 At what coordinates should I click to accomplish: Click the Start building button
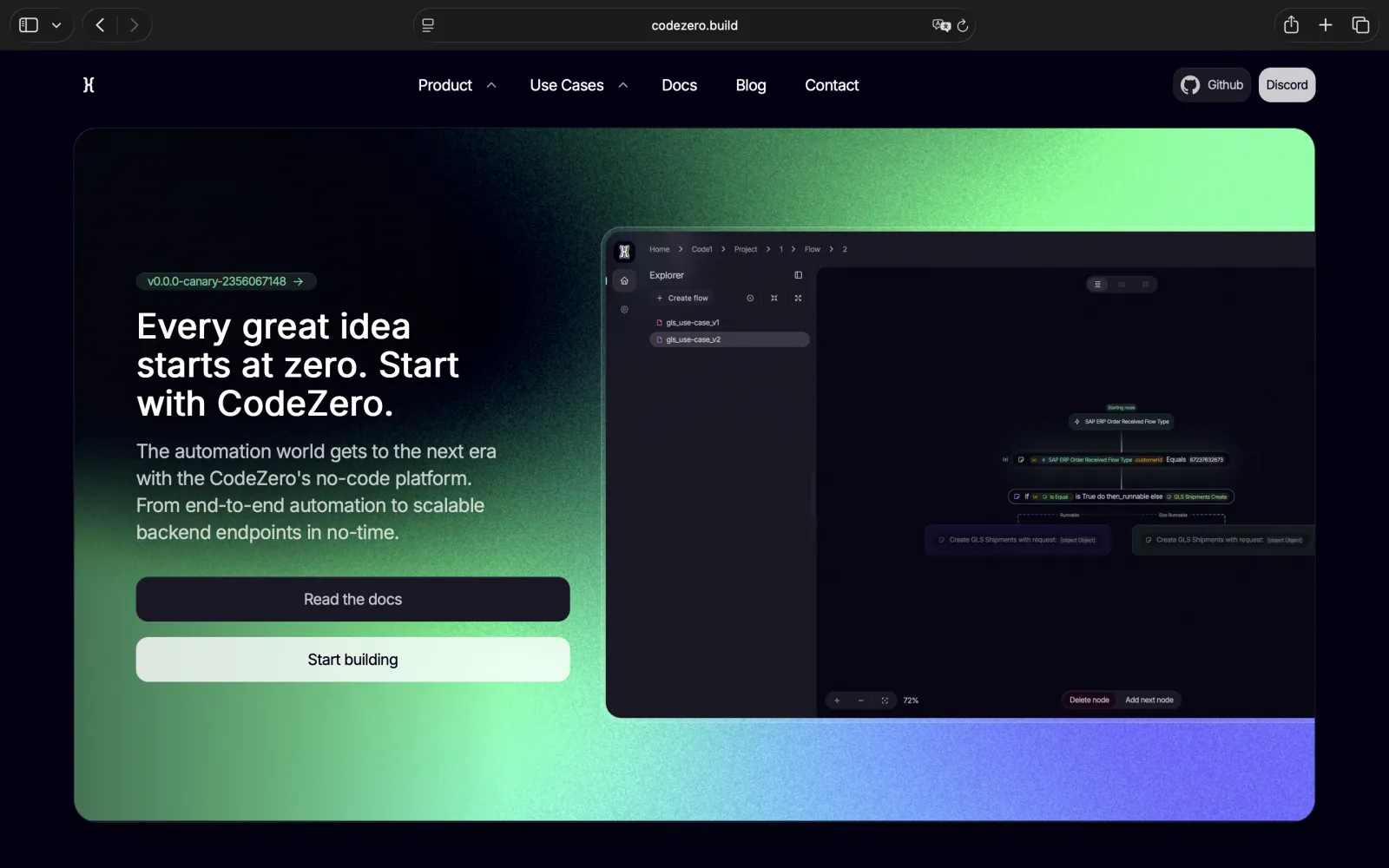pyautogui.click(x=352, y=660)
